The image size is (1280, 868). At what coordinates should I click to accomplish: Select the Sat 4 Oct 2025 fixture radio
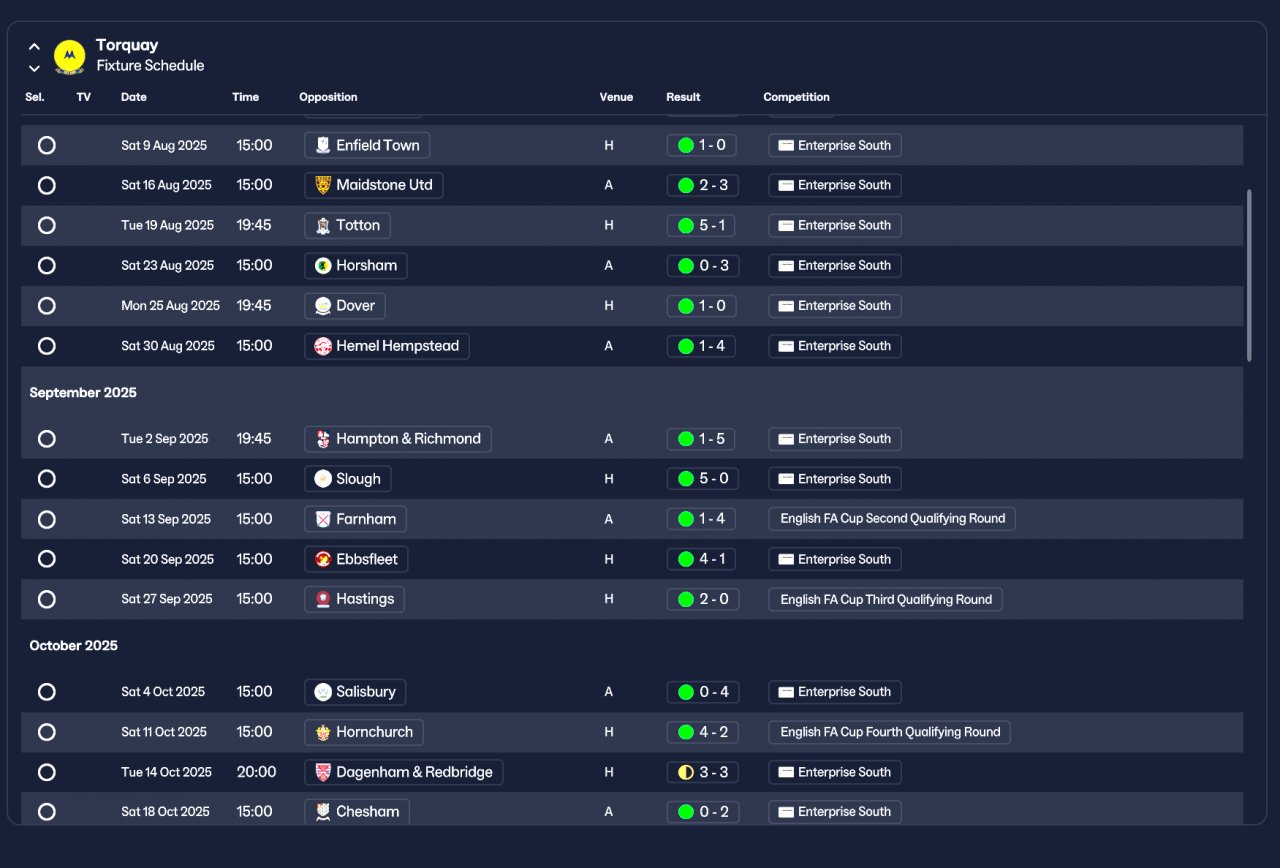point(46,691)
